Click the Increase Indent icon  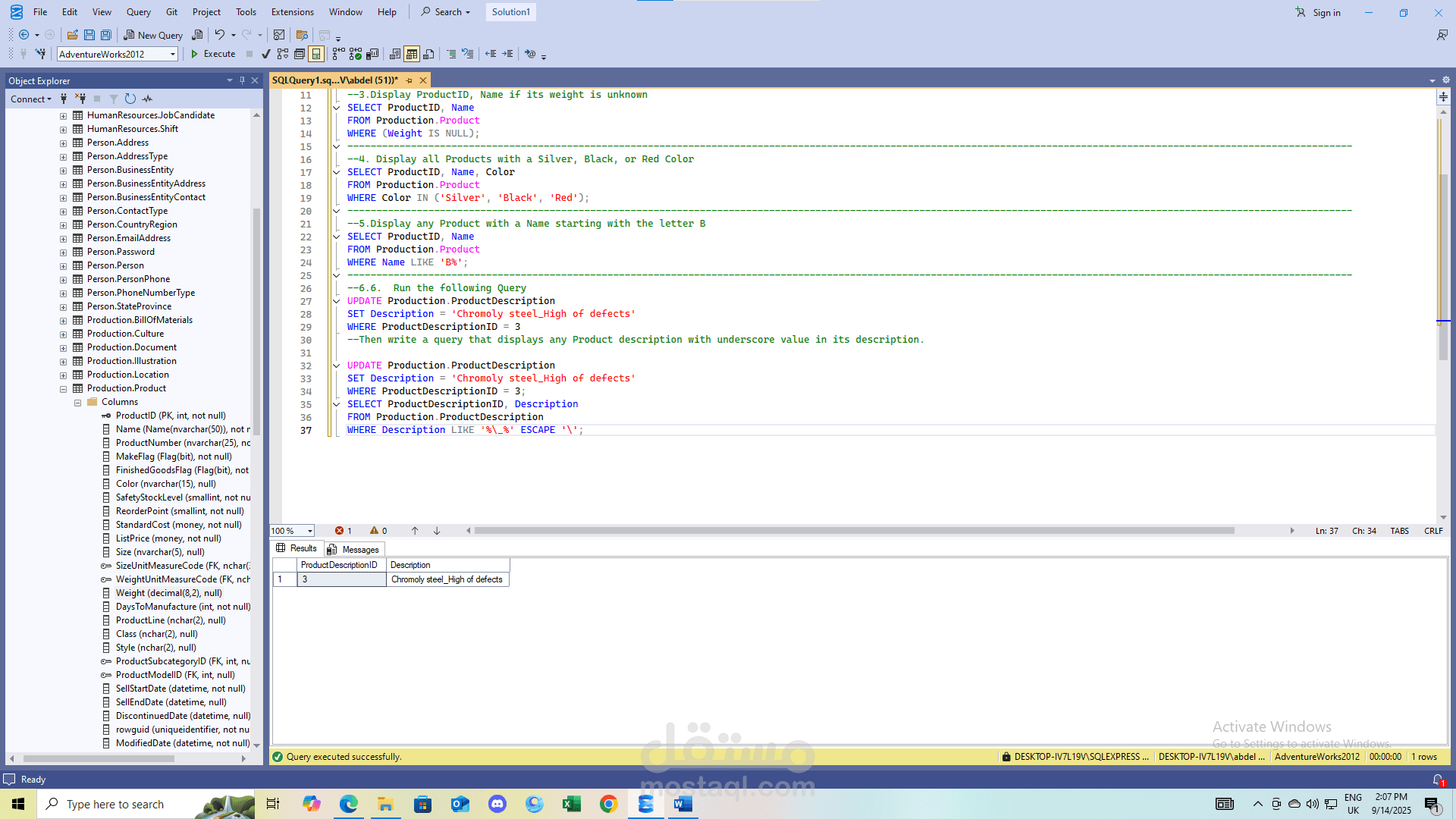pos(507,54)
